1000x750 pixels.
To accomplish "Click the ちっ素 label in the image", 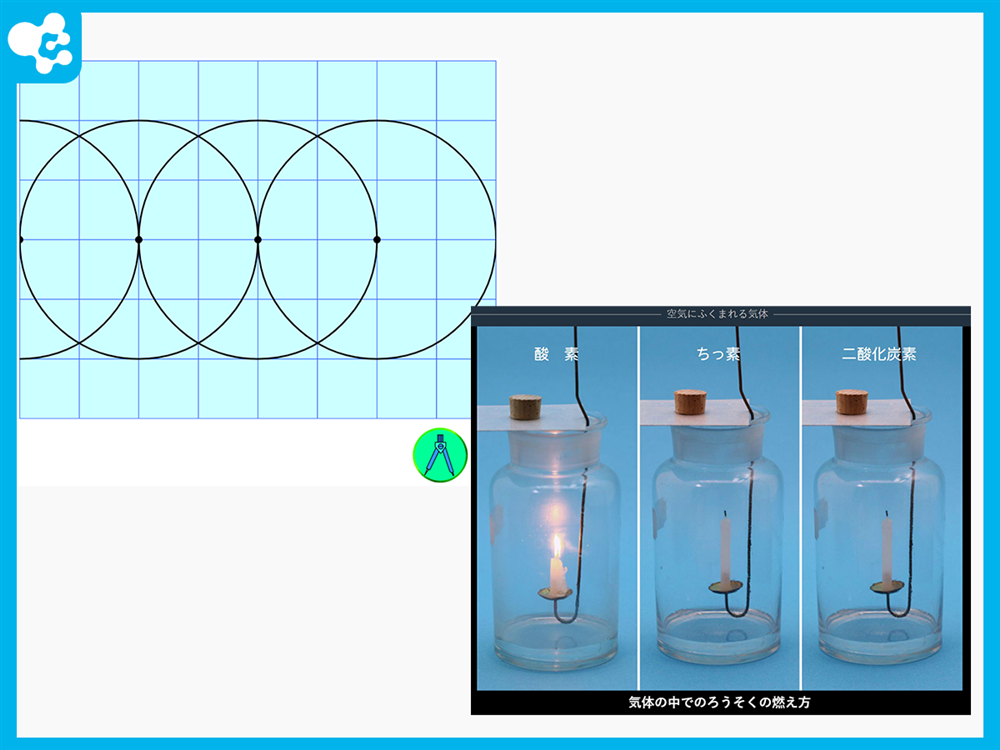I will coord(719,355).
